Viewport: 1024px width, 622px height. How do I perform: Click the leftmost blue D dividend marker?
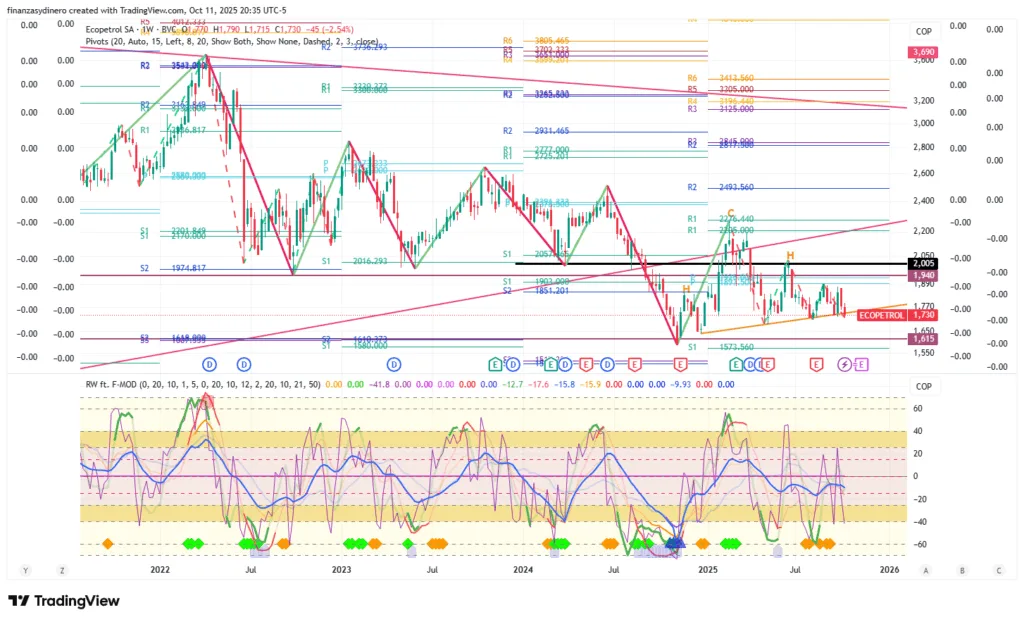click(210, 364)
